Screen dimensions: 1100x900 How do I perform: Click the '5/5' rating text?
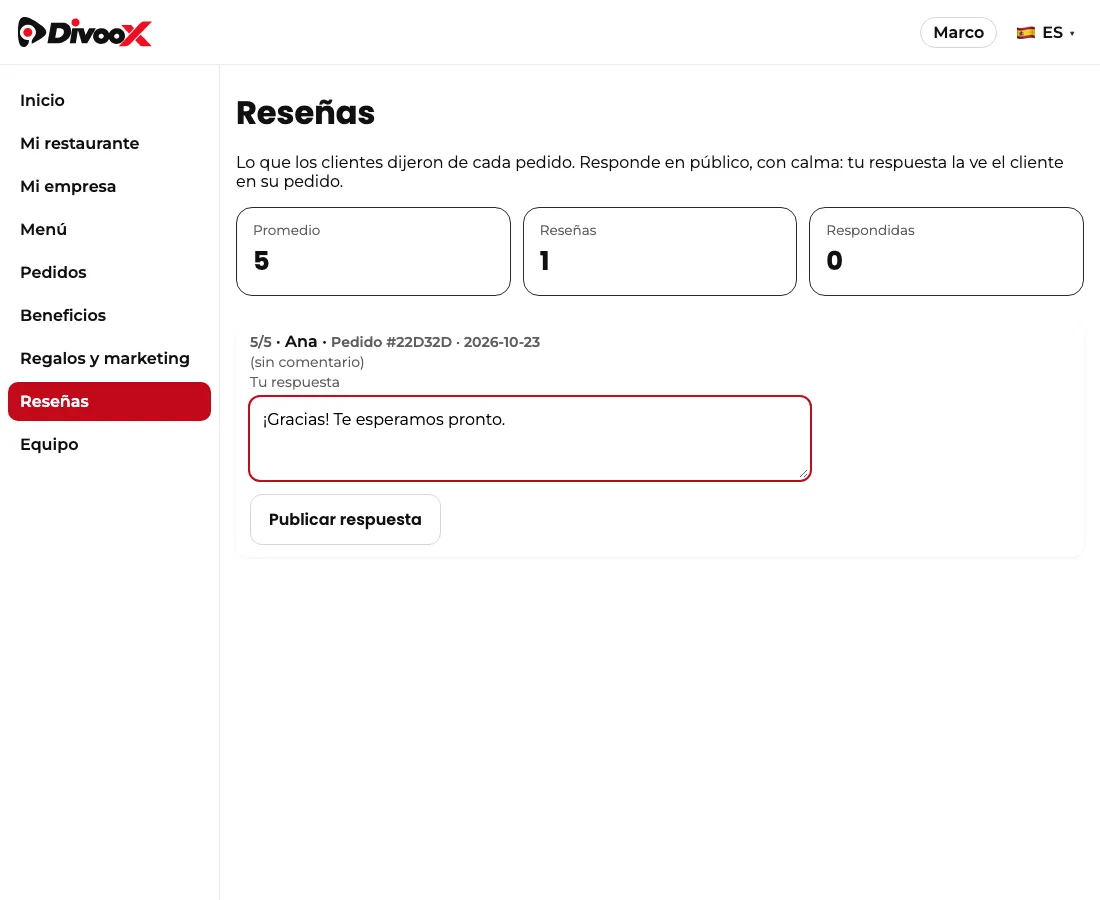coord(261,342)
